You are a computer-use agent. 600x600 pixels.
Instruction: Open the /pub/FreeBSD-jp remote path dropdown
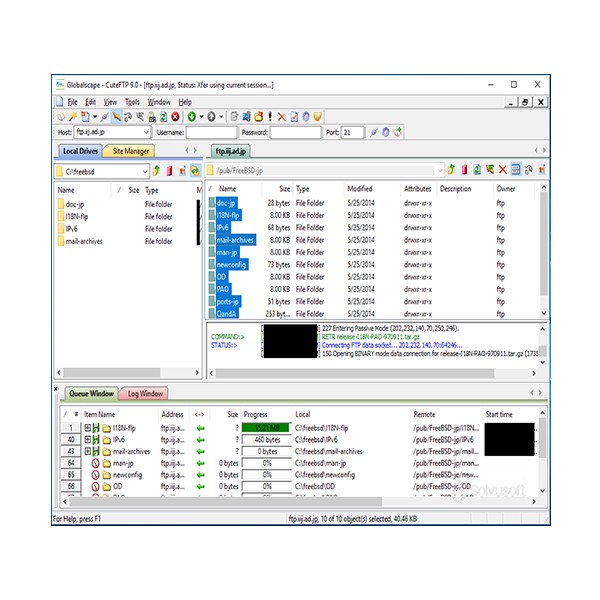[x=440, y=170]
